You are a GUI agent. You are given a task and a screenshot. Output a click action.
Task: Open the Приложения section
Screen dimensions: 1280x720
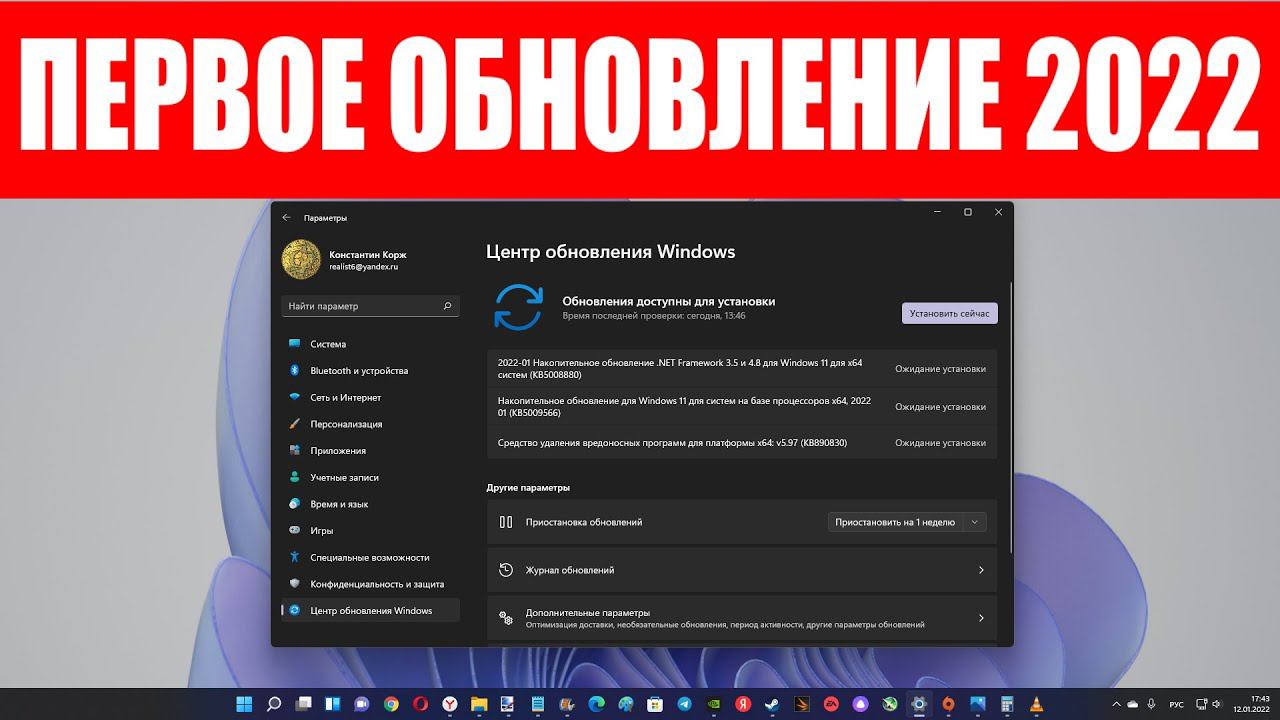[371, 451]
